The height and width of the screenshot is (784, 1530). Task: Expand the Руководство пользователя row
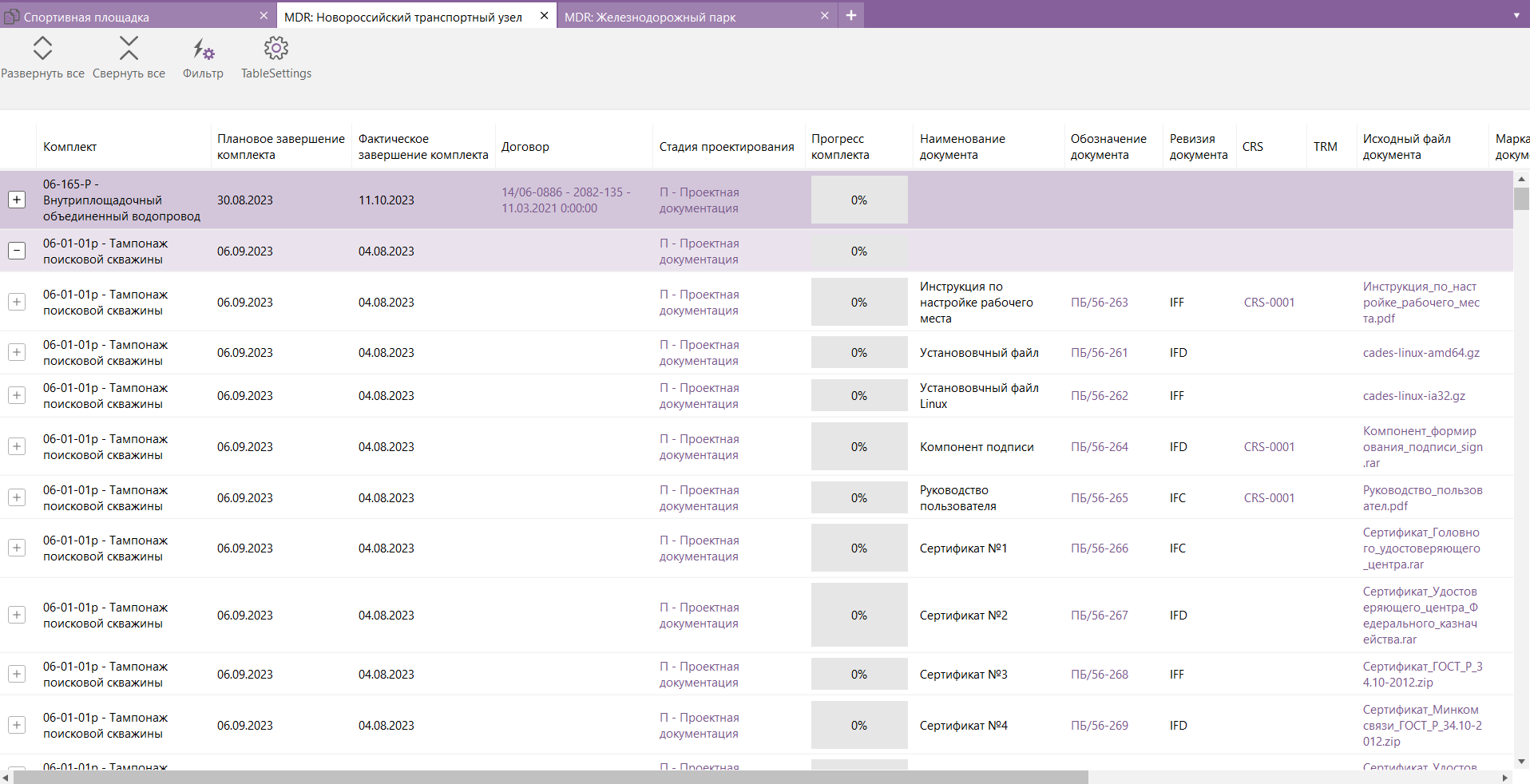(17, 497)
